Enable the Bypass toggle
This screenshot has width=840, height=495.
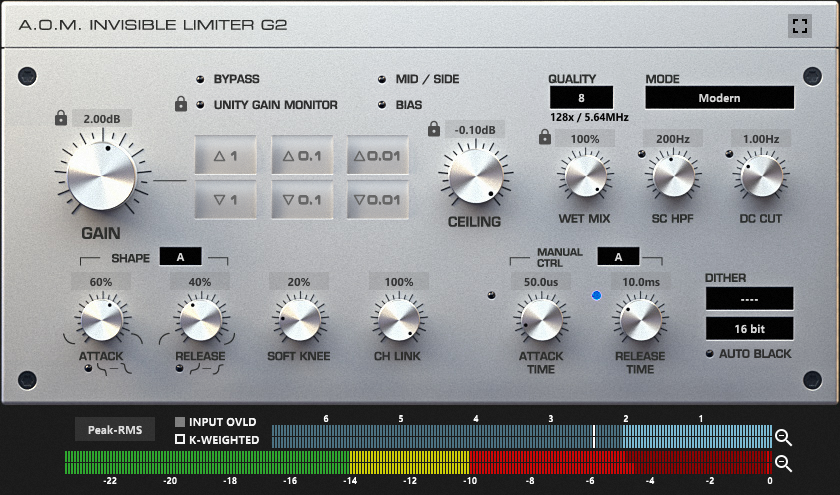tap(199, 79)
